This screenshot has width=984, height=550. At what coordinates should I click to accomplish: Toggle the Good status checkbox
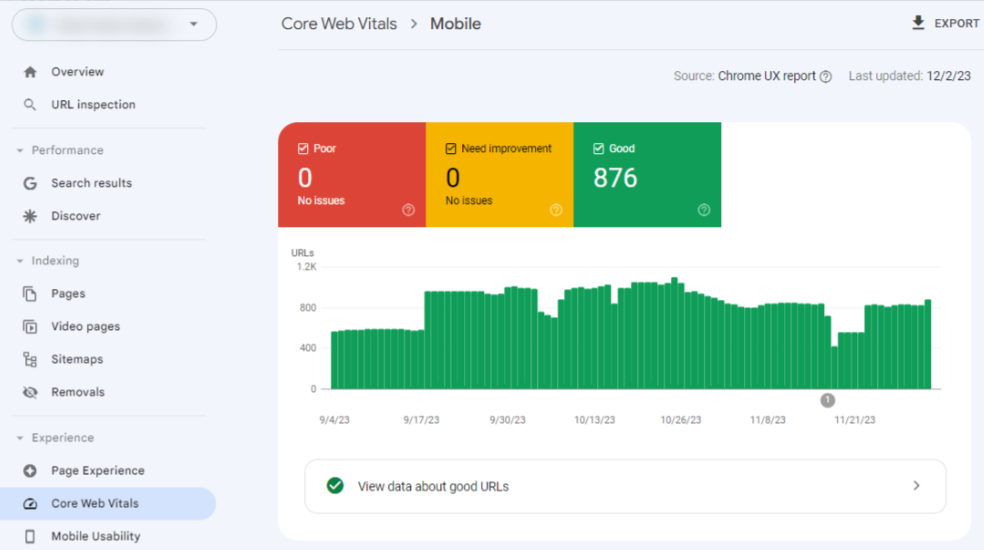pyautogui.click(x=599, y=149)
